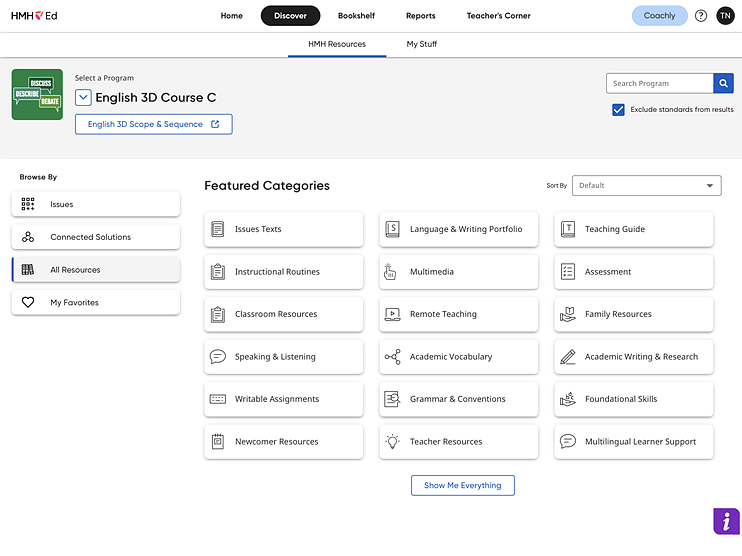Open the Assessment category label
The width and height of the screenshot is (742, 556).
point(608,272)
